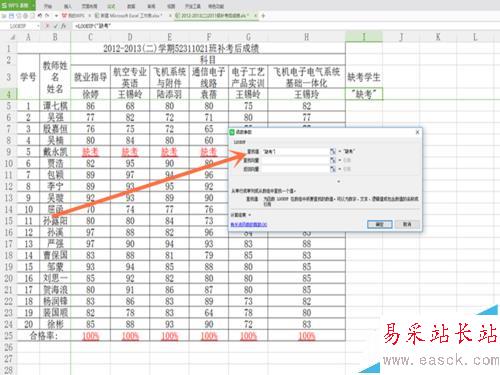Click the Name Box showing LOOKUP
Screen dimensions: 500x375
18,26
